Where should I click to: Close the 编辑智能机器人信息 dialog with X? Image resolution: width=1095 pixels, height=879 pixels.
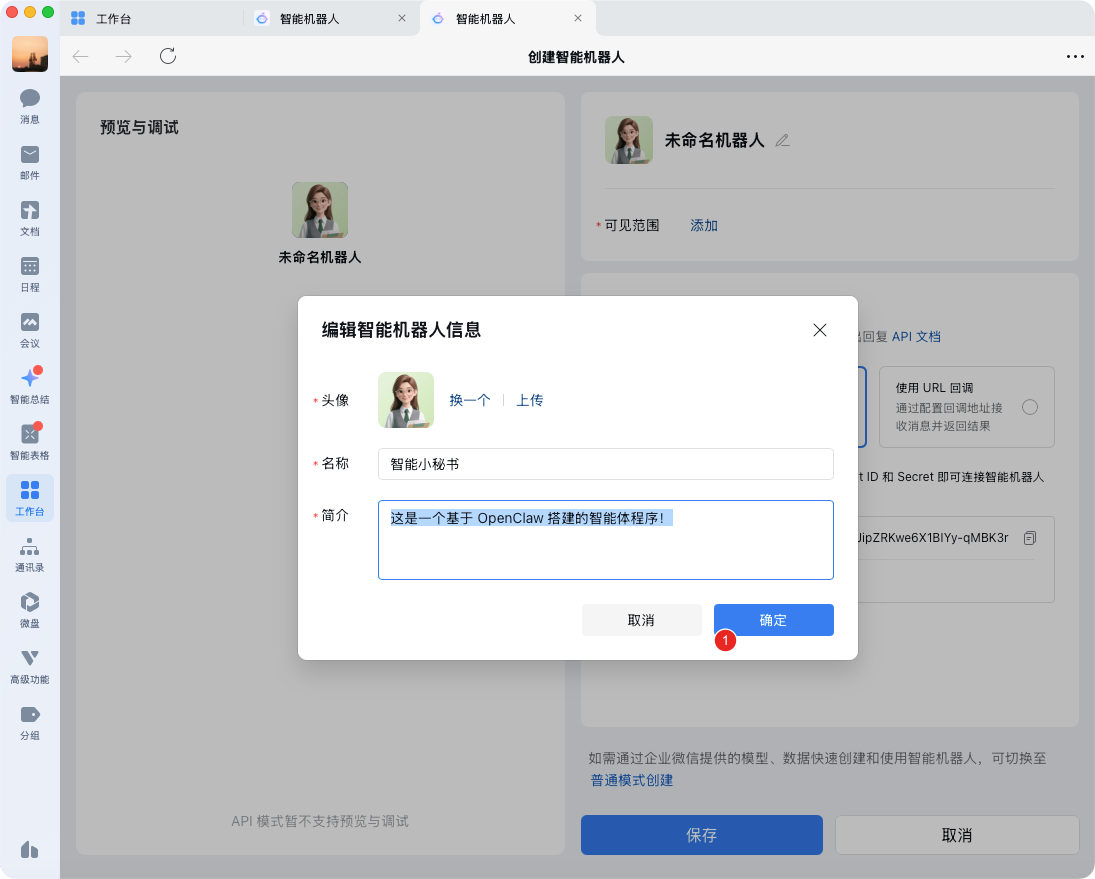(x=820, y=330)
